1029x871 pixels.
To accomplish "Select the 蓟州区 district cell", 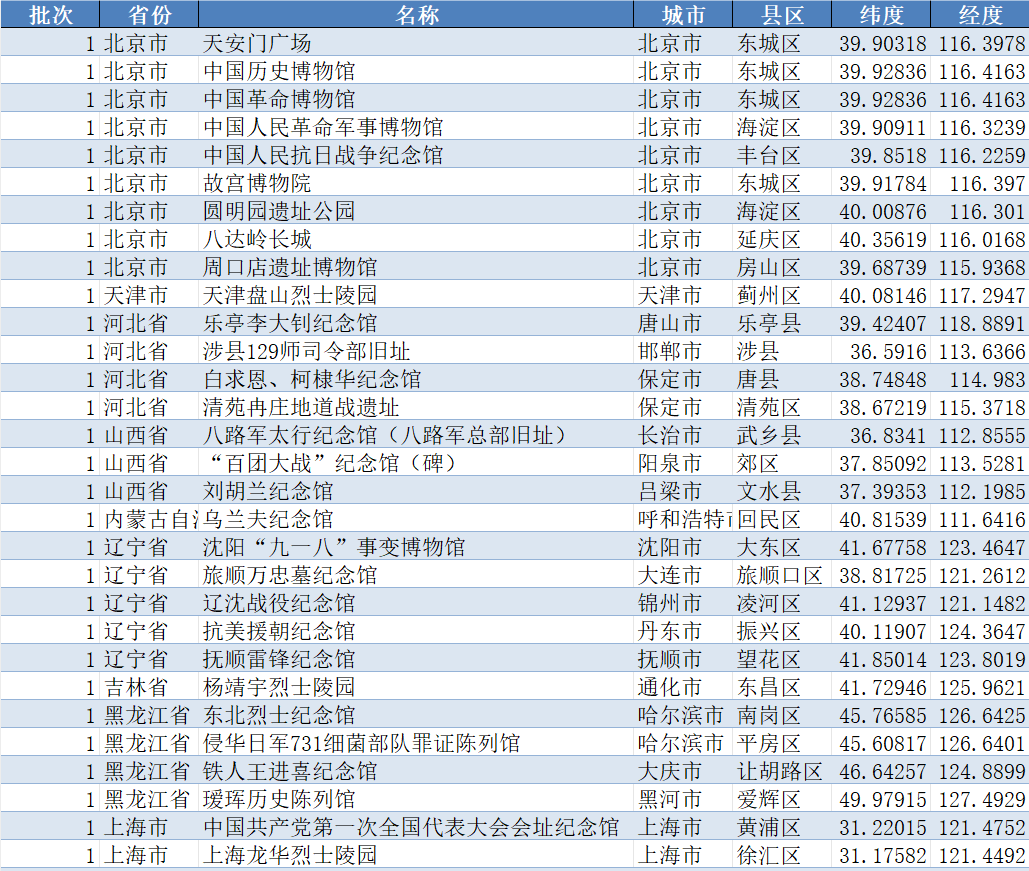I will click(x=769, y=296).
